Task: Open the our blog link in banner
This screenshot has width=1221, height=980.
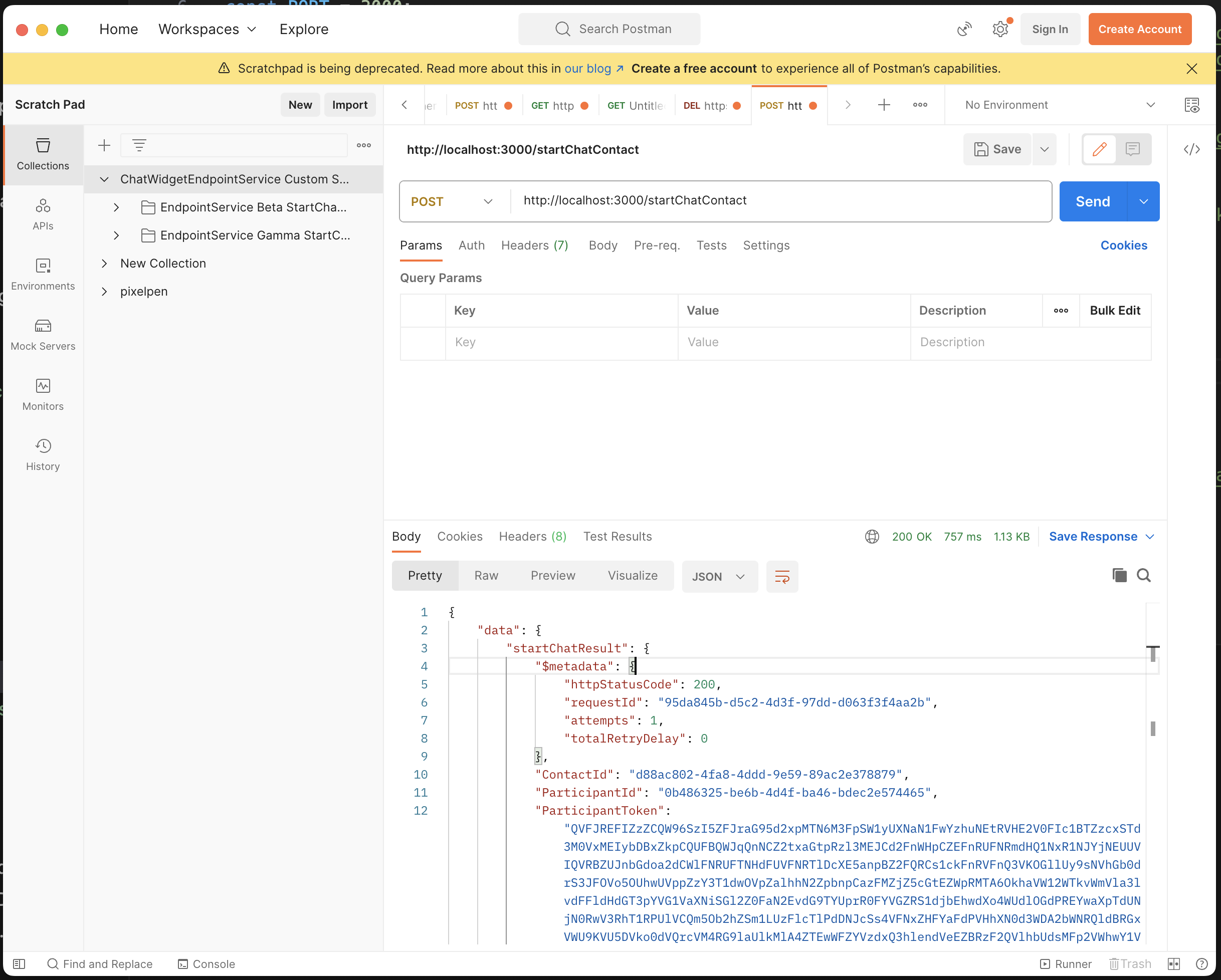Action: pos(593,69)
